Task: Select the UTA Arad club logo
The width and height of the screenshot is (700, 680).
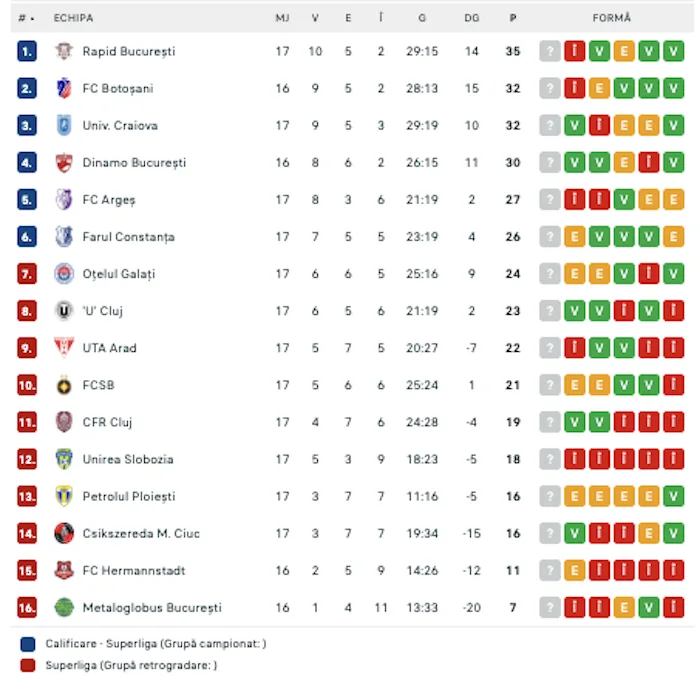Action: pyautogui.click(x=64, y=348)
